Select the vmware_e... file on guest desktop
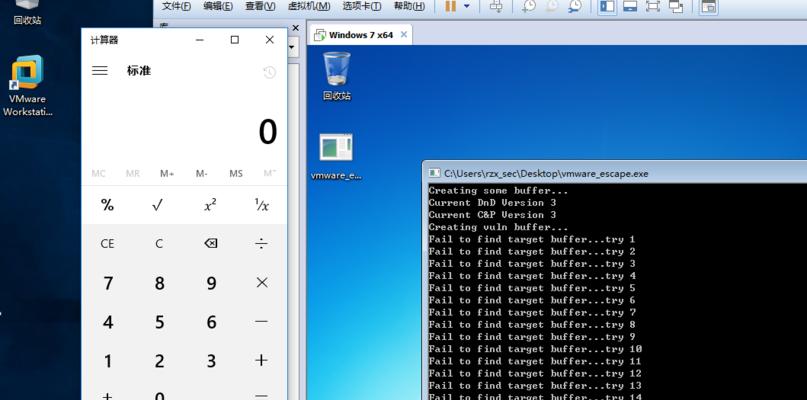 [x=336, y=156]
